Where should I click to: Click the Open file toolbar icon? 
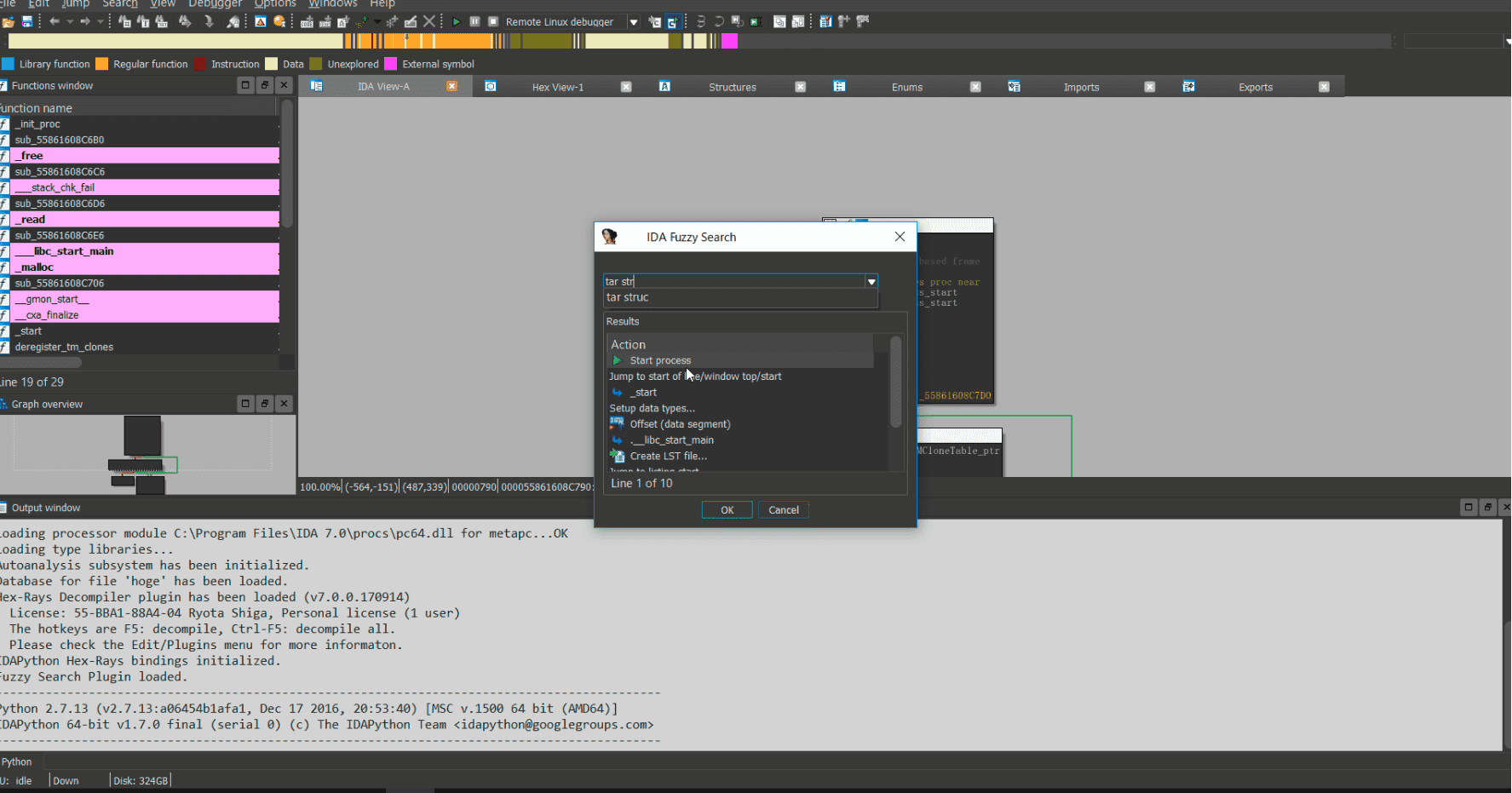point(9,21)
